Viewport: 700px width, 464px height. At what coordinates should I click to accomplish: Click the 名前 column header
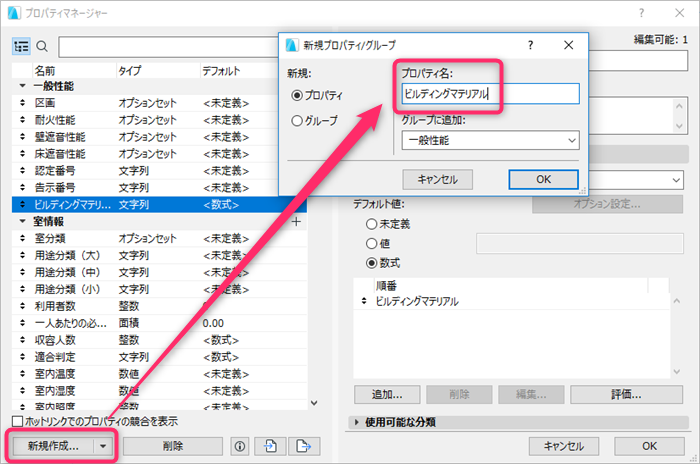(74, 71)
